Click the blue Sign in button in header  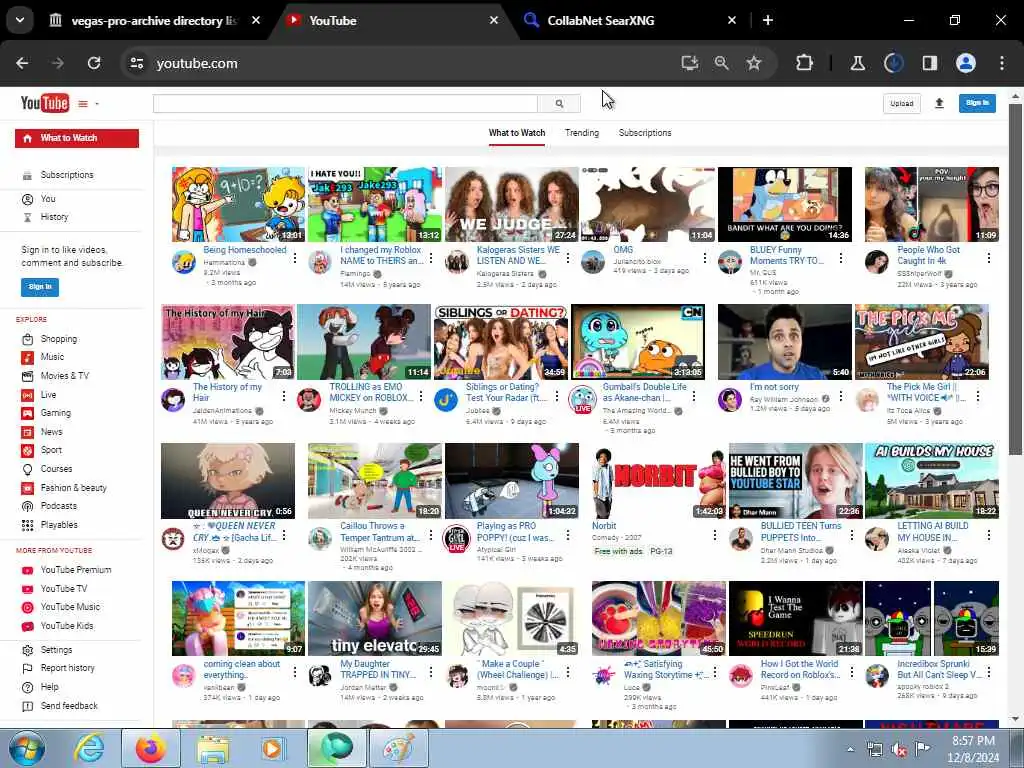pyautogui.click(x=977, y=103)
